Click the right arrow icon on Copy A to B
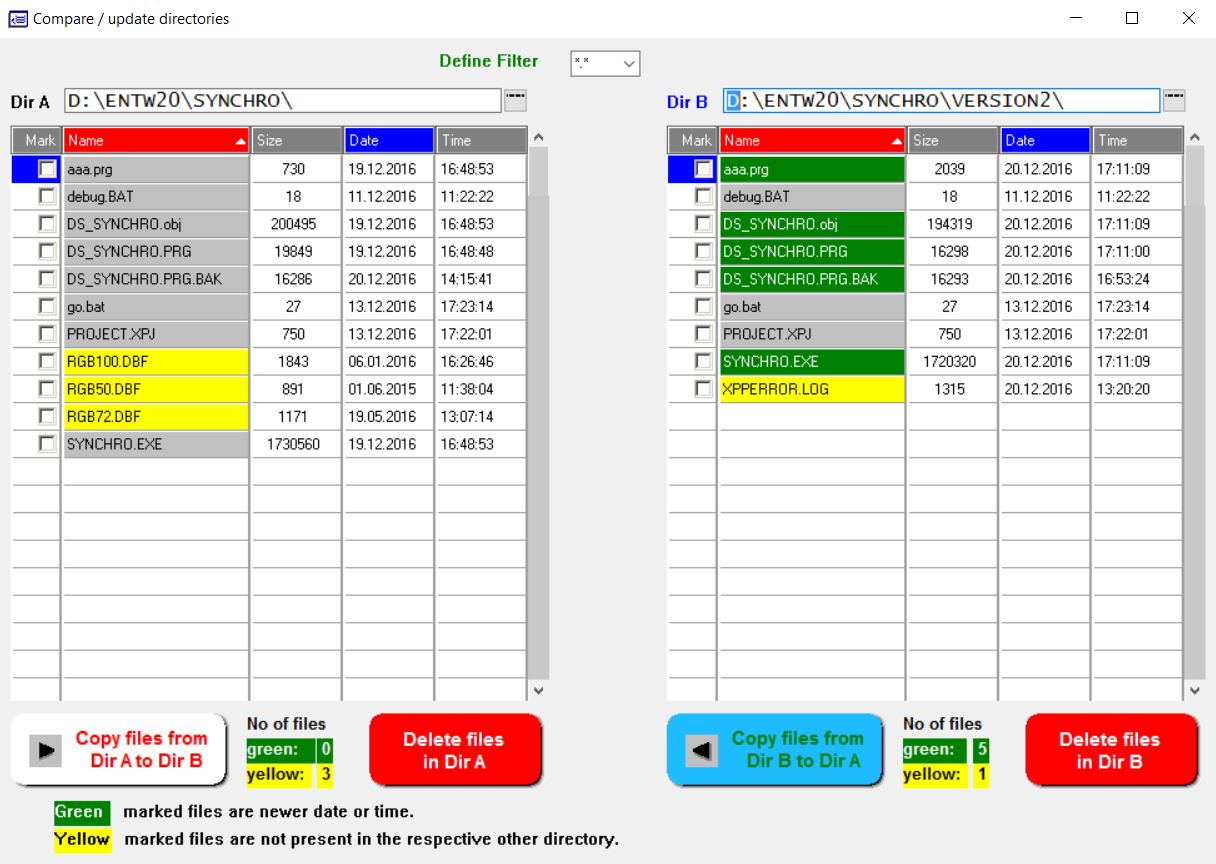1216x864 pixels. [x=45, y=750]
